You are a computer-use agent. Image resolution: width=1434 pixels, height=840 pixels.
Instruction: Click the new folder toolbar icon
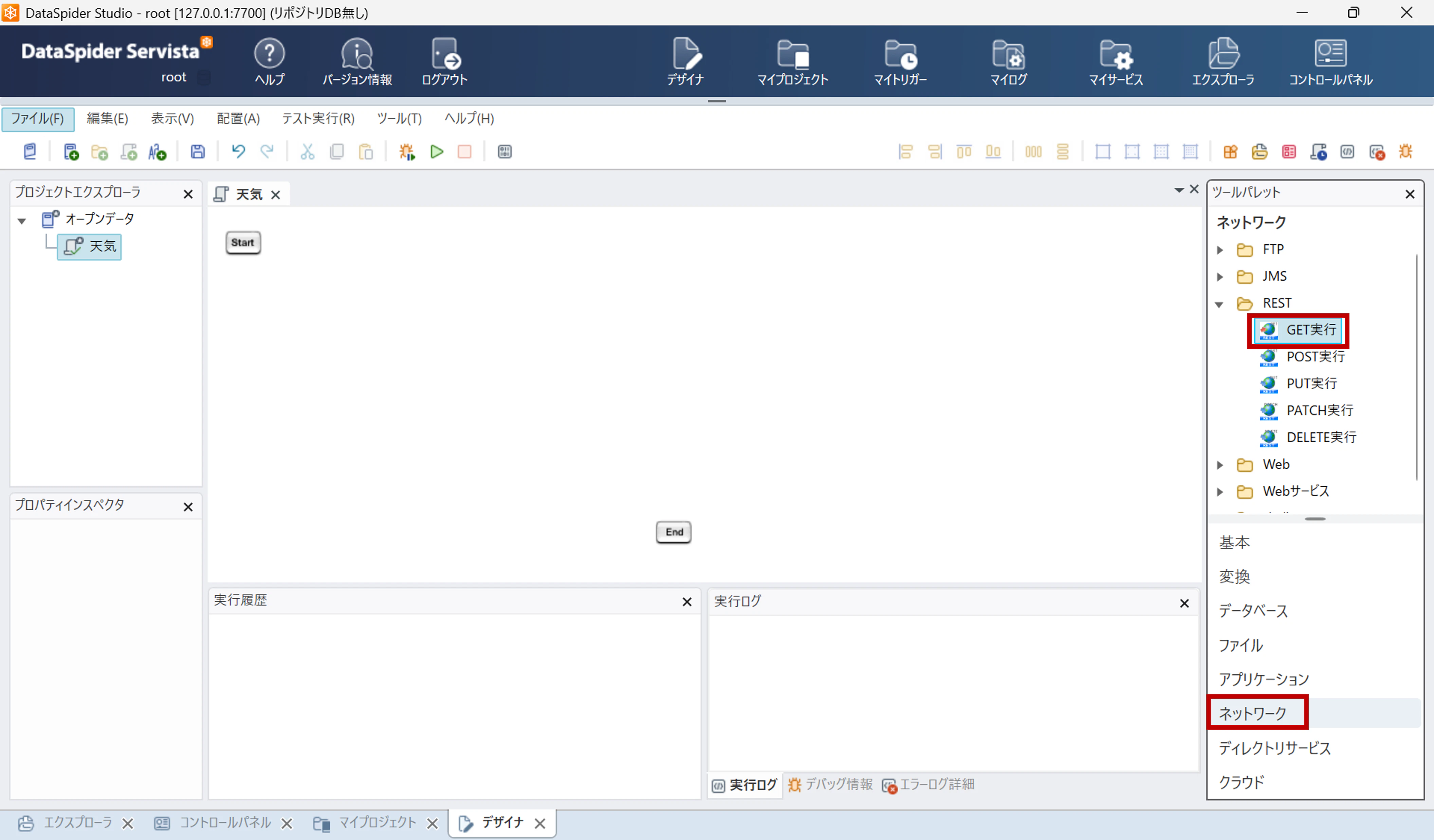point(99,152)
